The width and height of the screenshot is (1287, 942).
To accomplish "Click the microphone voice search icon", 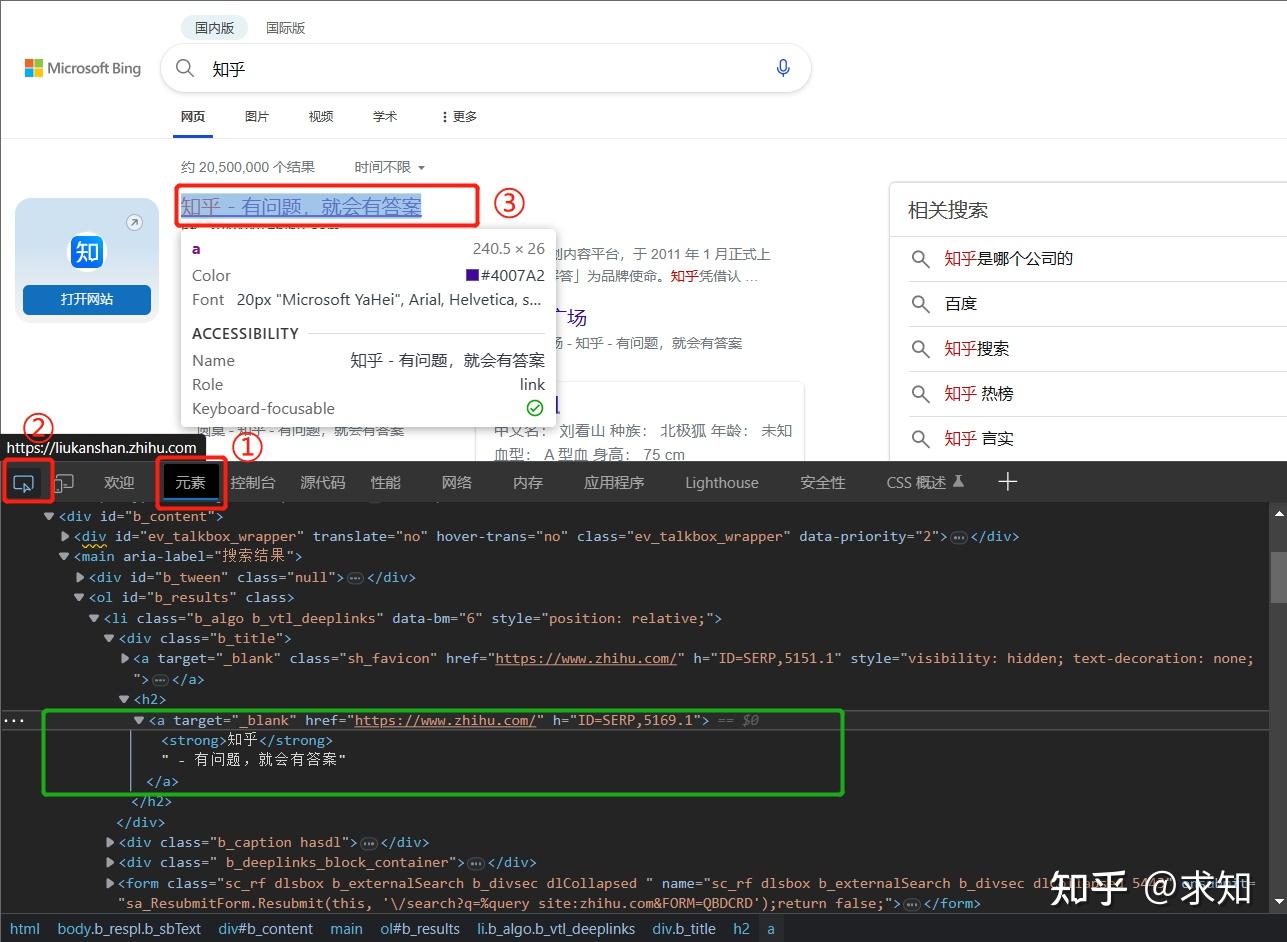I will click(x=783, y=68).
